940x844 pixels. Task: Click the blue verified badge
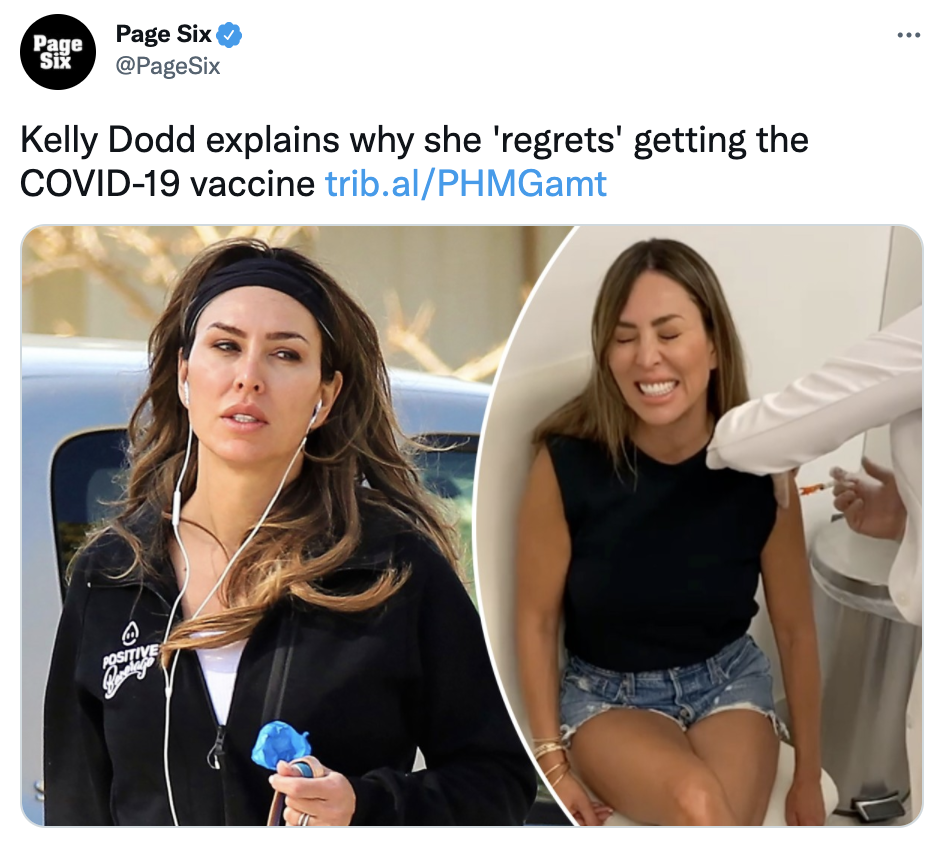[x=229, y=35]
